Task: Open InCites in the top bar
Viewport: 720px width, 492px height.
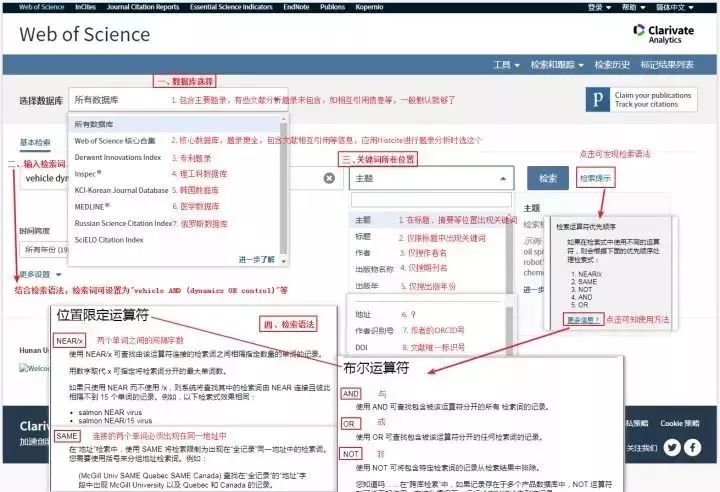Action: [85, 7]
